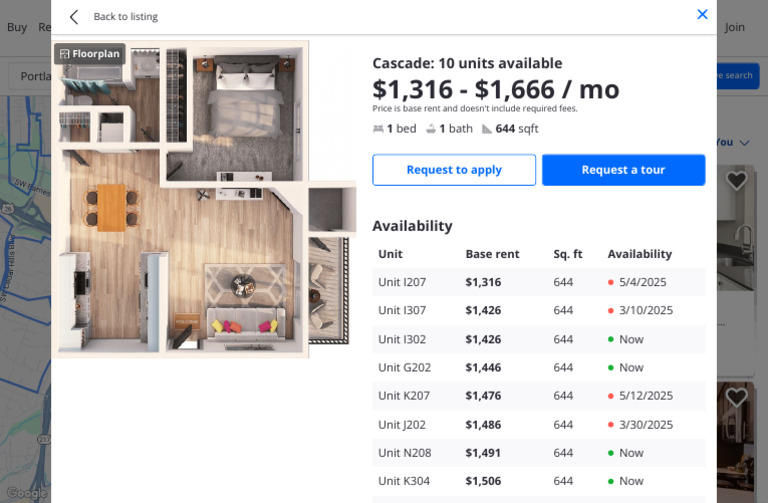
Task: Select Unit G202 available now row
Action: [x=538, y=367]
